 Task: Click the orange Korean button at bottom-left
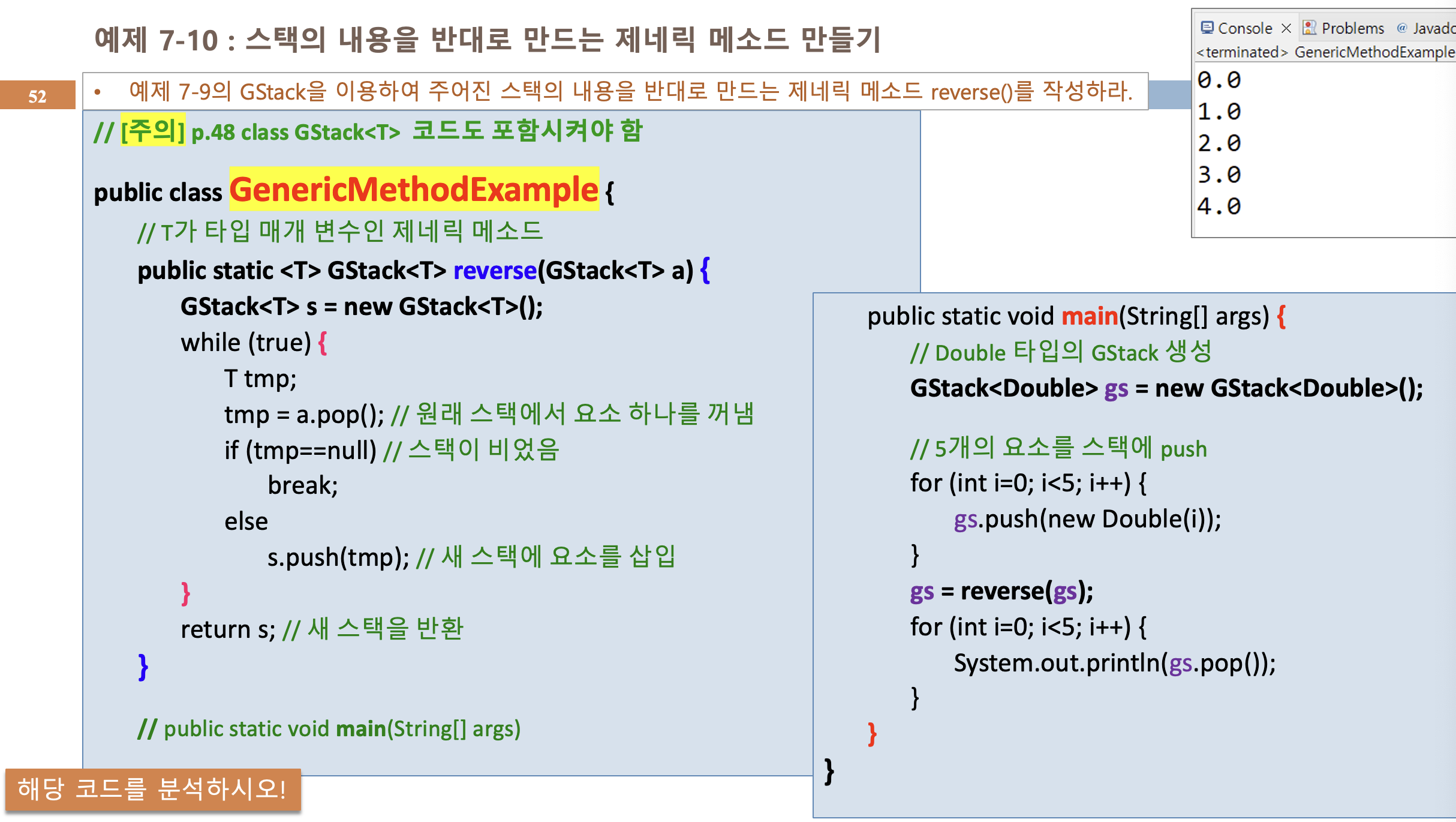click(152, 789)
